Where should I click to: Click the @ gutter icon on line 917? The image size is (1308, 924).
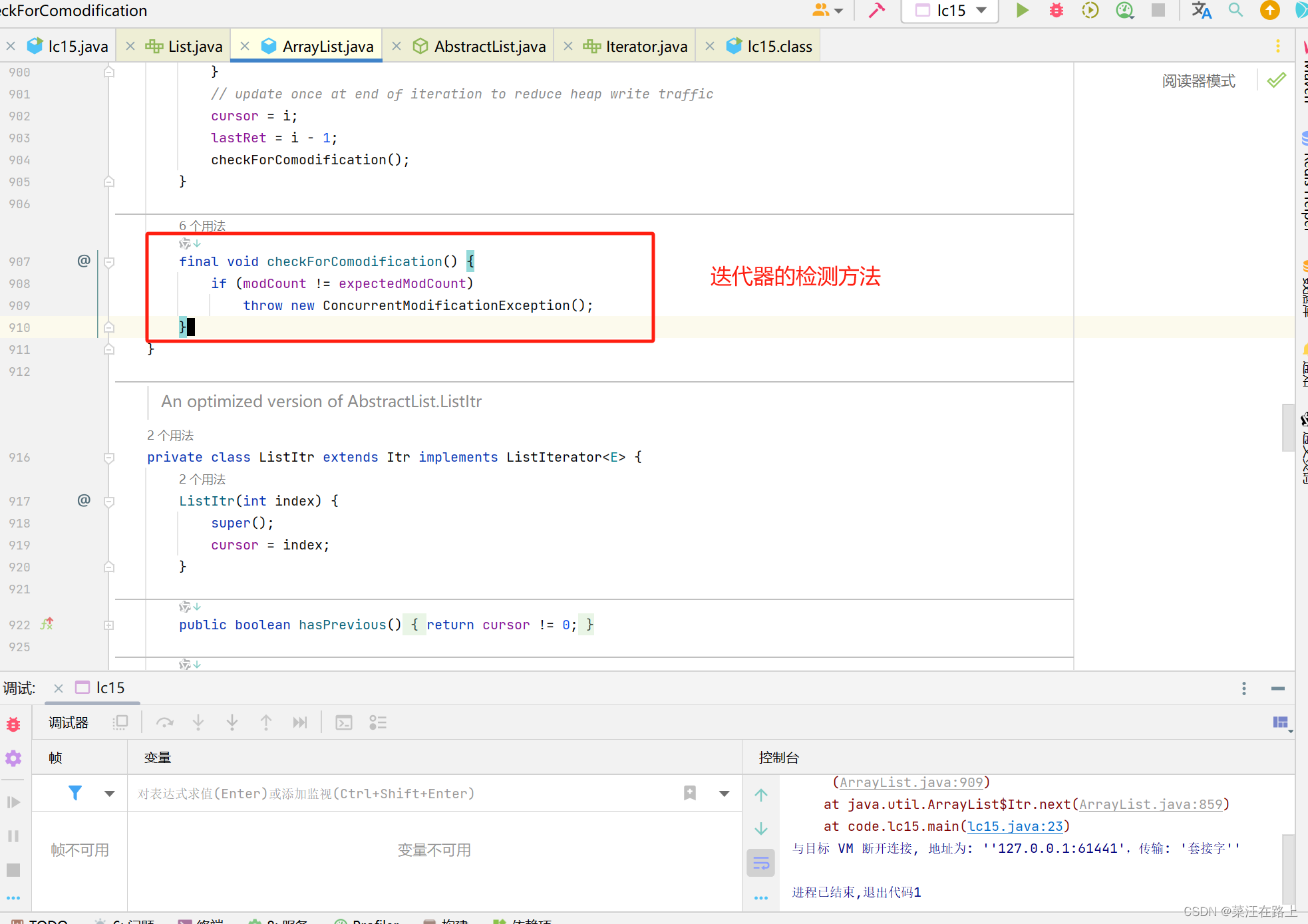84,500
